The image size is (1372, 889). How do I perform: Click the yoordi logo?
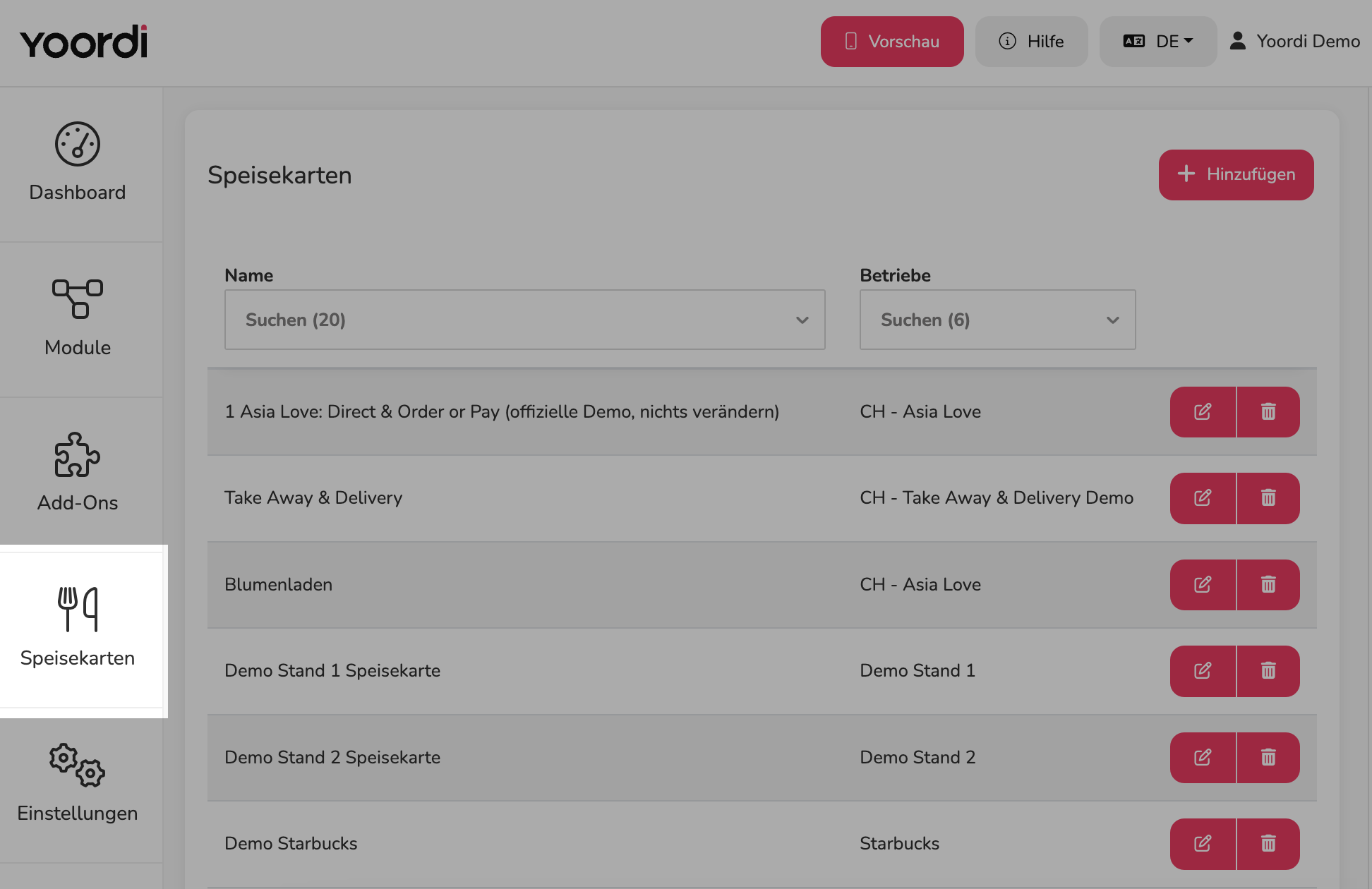84,42
